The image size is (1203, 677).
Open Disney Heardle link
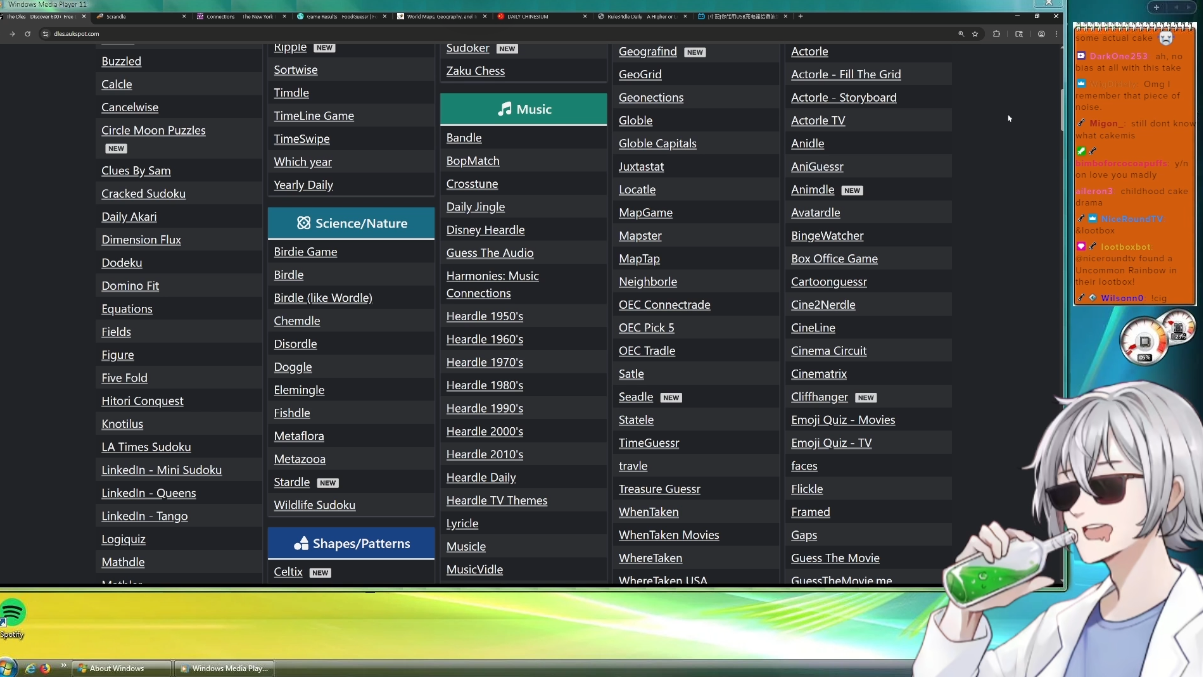point(485,230)
